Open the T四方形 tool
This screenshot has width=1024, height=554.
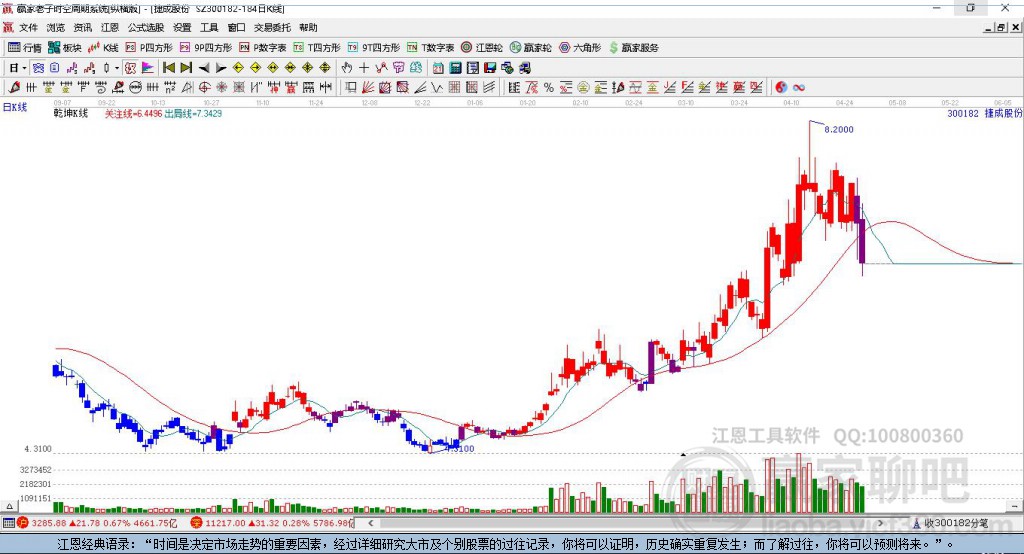pos(317,48)
